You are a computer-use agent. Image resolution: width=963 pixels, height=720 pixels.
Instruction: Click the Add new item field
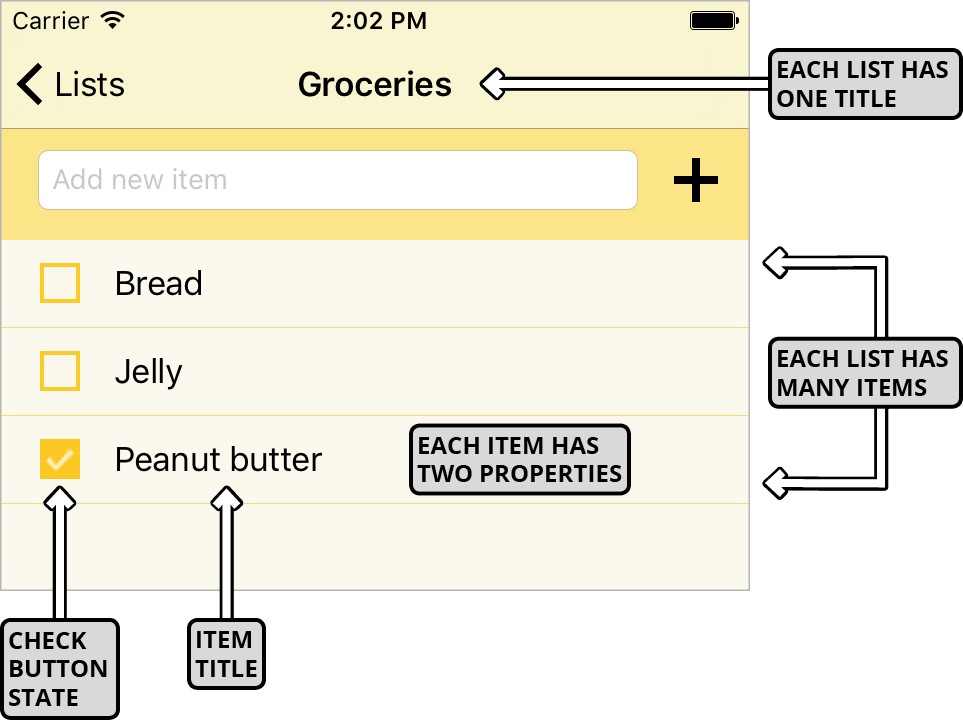point(337,180)
